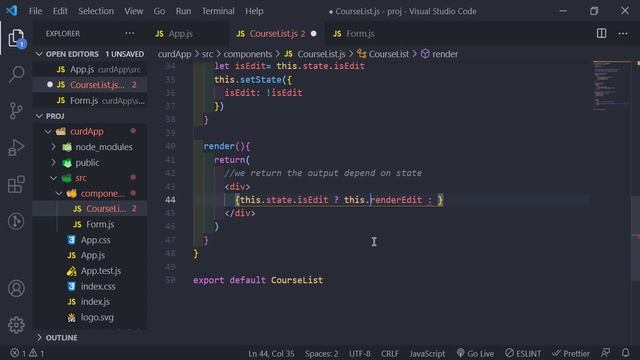The width and height of the screenshot is (640, 360).
Task: Open the File menu
Action: pyautogui.click(x=36, y=11)
